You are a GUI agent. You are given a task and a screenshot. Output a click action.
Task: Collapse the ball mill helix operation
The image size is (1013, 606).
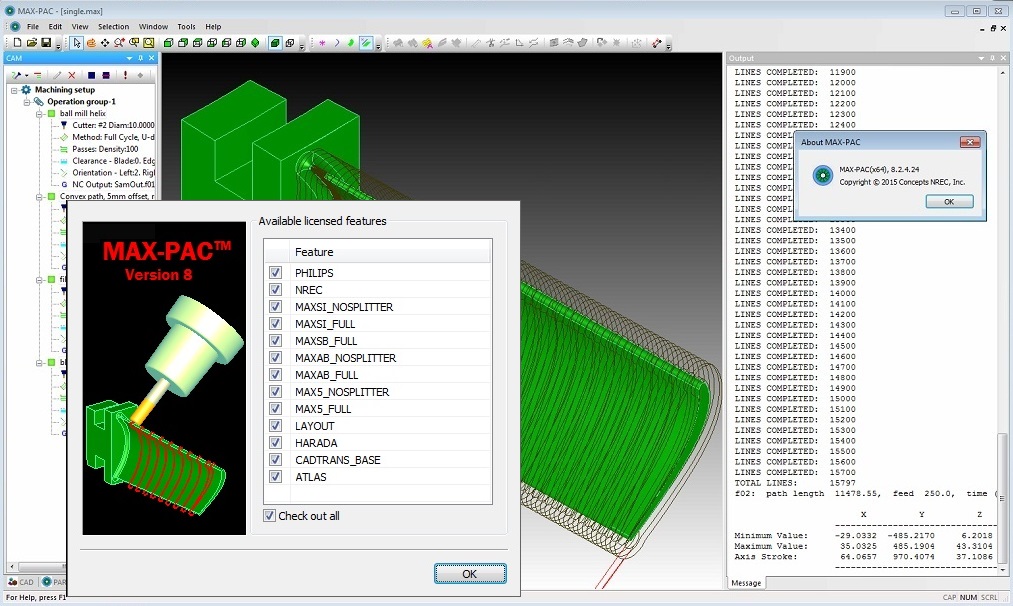coord(39,114)
